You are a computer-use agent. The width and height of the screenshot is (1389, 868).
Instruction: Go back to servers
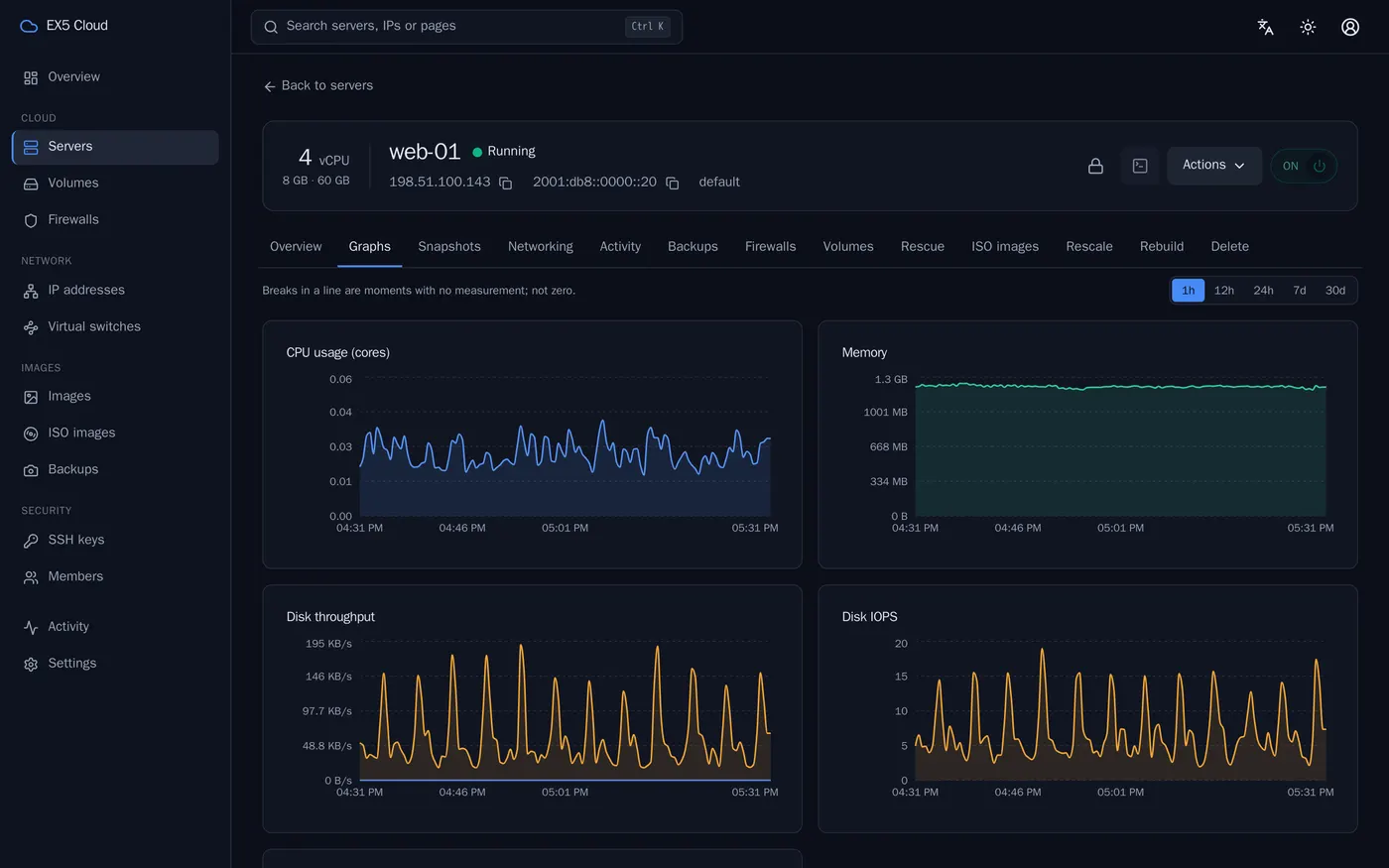click(318, 86)
